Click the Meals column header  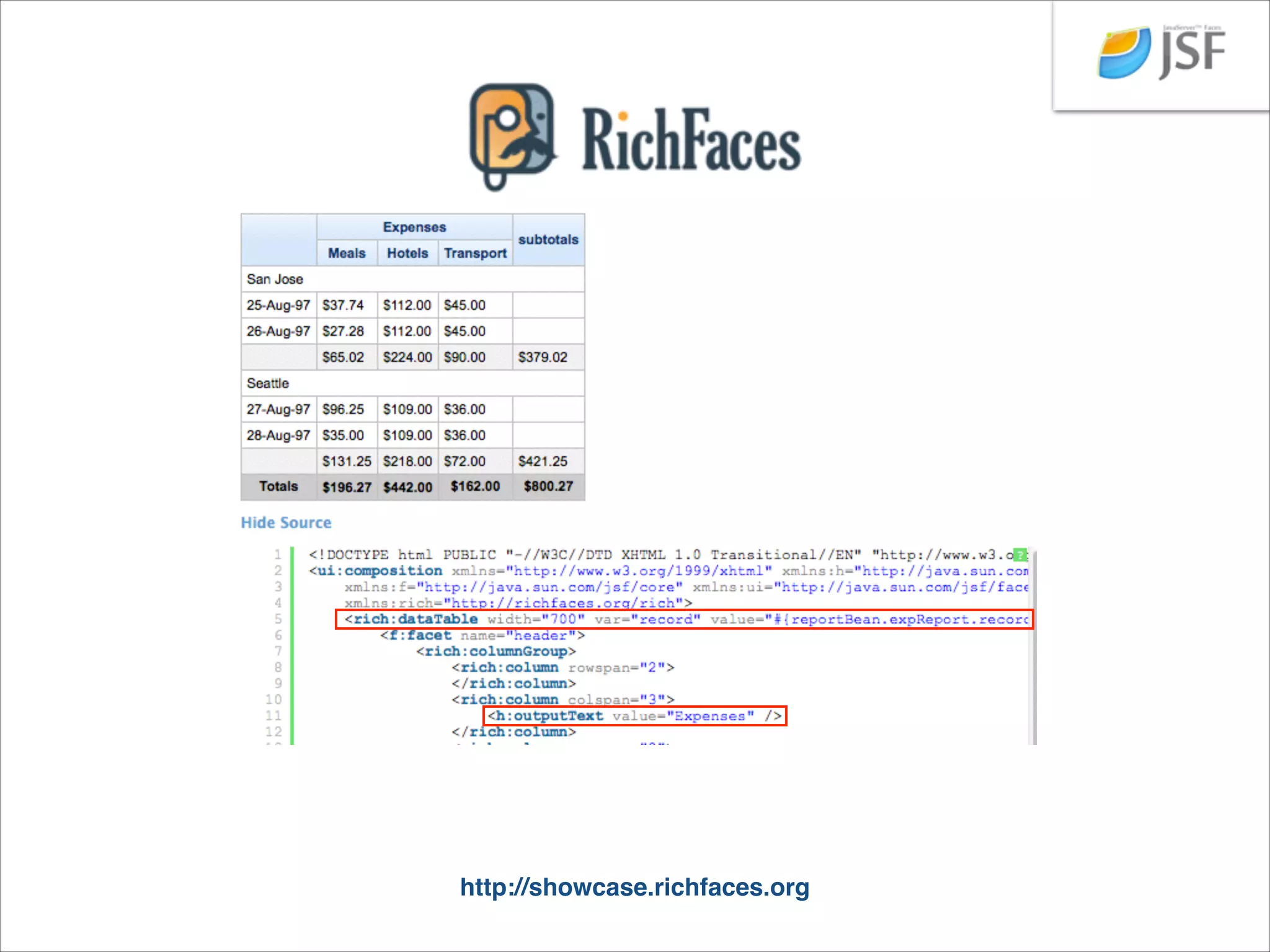[347, 253]
